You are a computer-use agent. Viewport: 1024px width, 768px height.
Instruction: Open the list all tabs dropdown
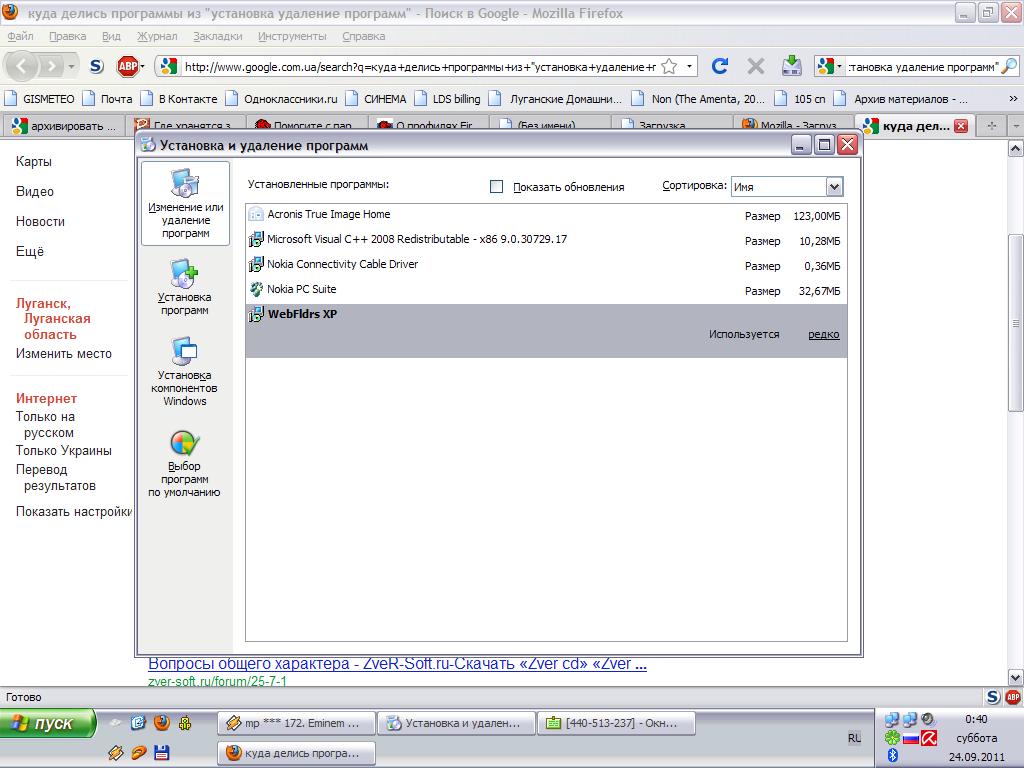click(1016, 126)
